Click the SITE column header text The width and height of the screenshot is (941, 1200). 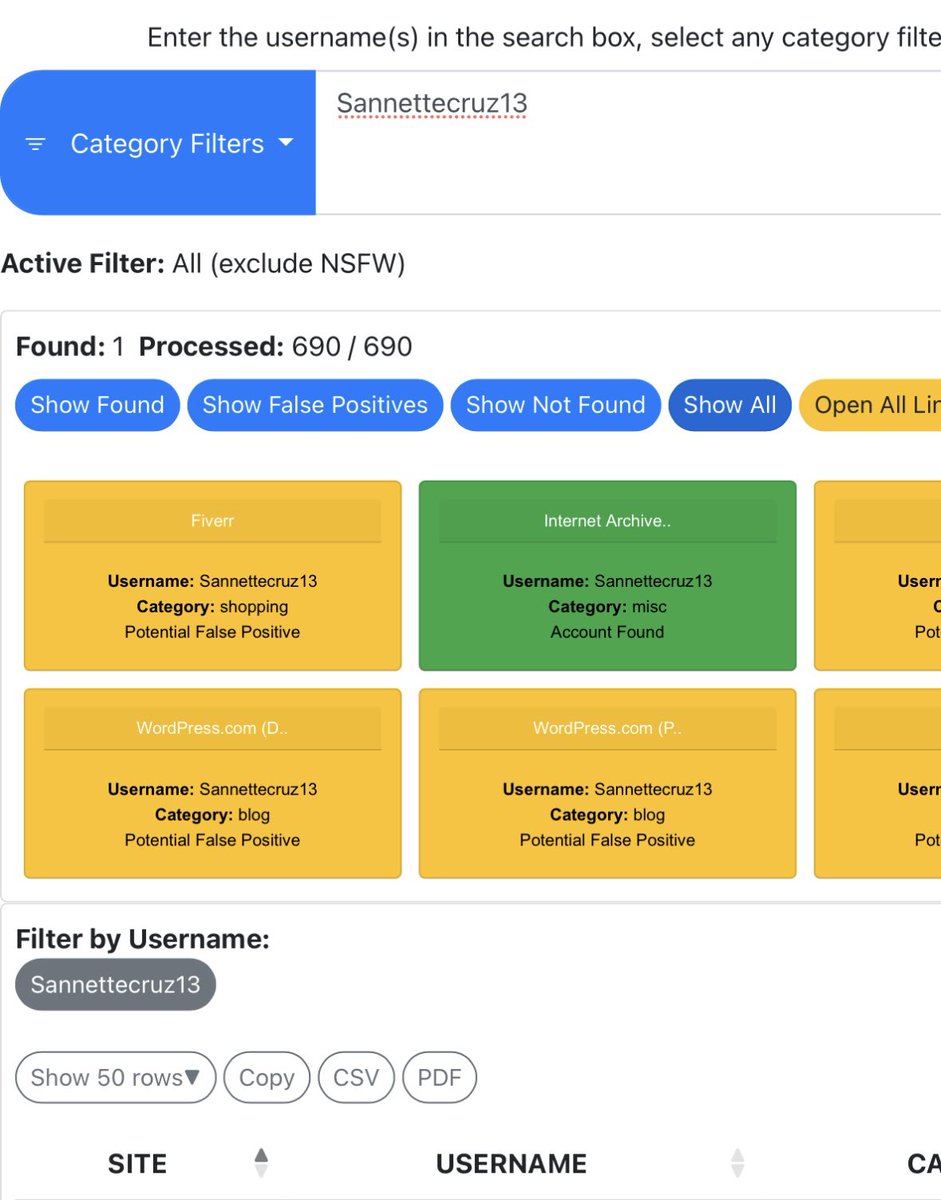coord(137,1163)
